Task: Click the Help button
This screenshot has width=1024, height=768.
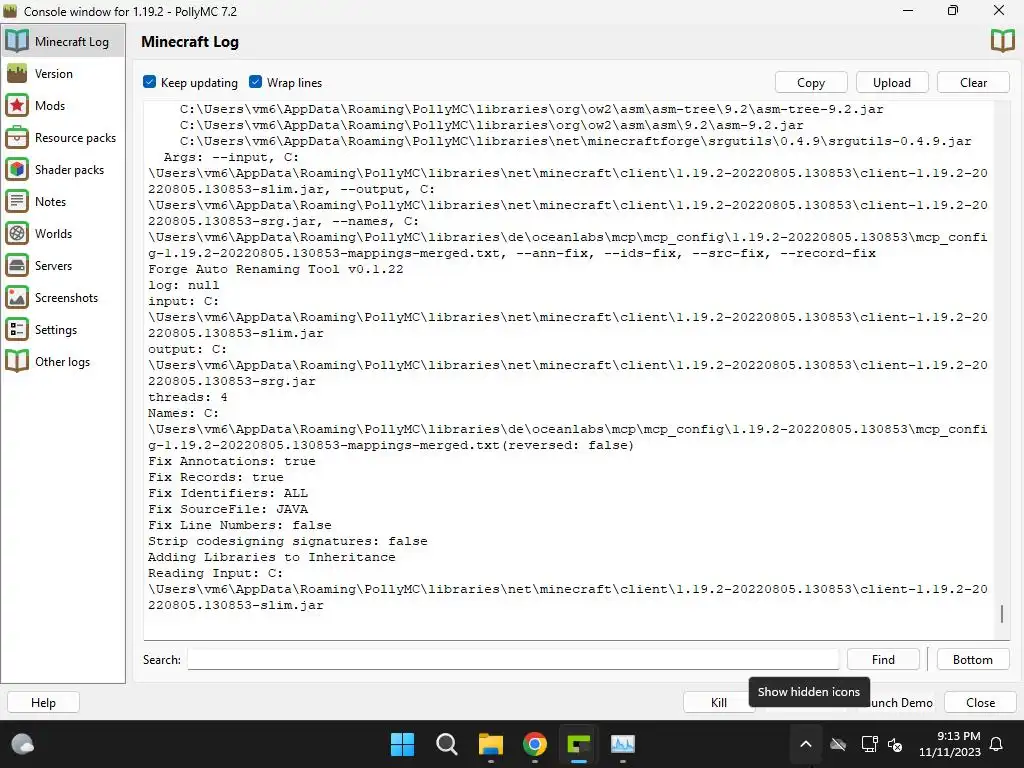Action: 43,702
